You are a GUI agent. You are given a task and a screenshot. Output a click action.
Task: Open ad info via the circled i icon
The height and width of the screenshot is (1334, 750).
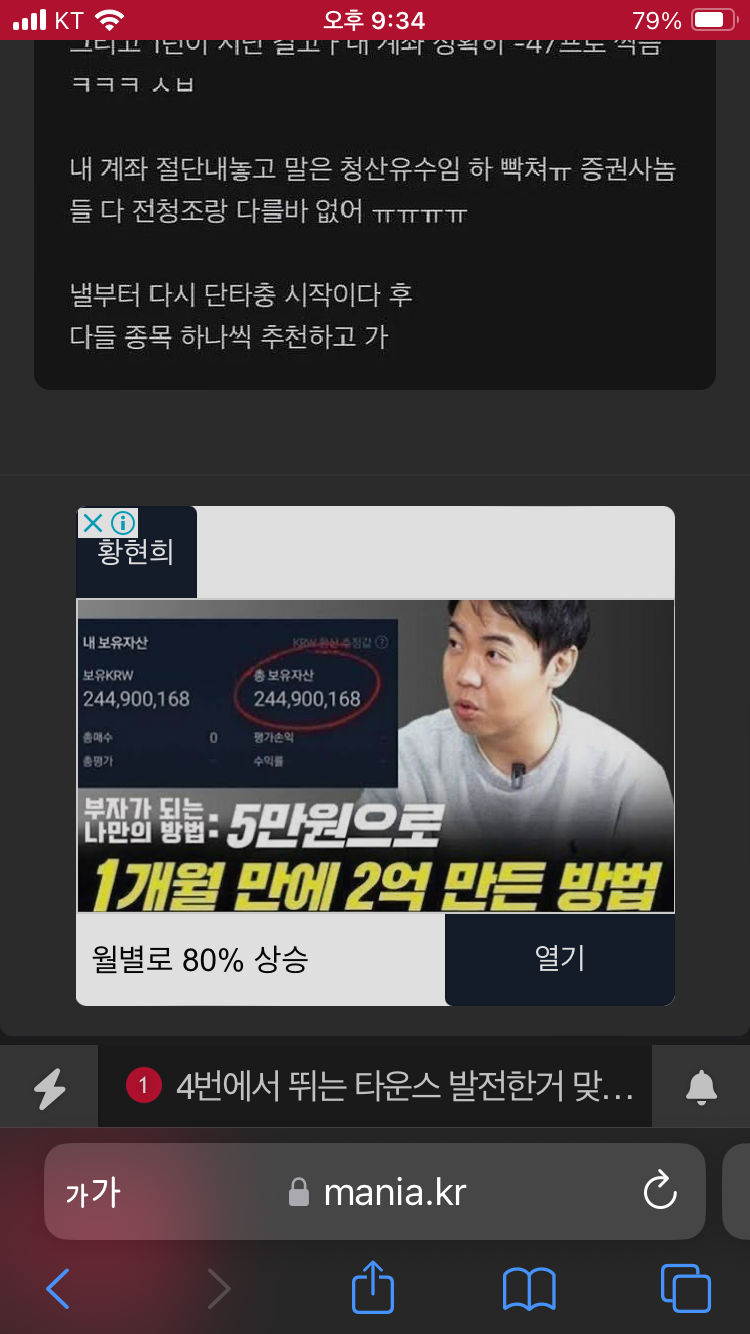(123, 522)
